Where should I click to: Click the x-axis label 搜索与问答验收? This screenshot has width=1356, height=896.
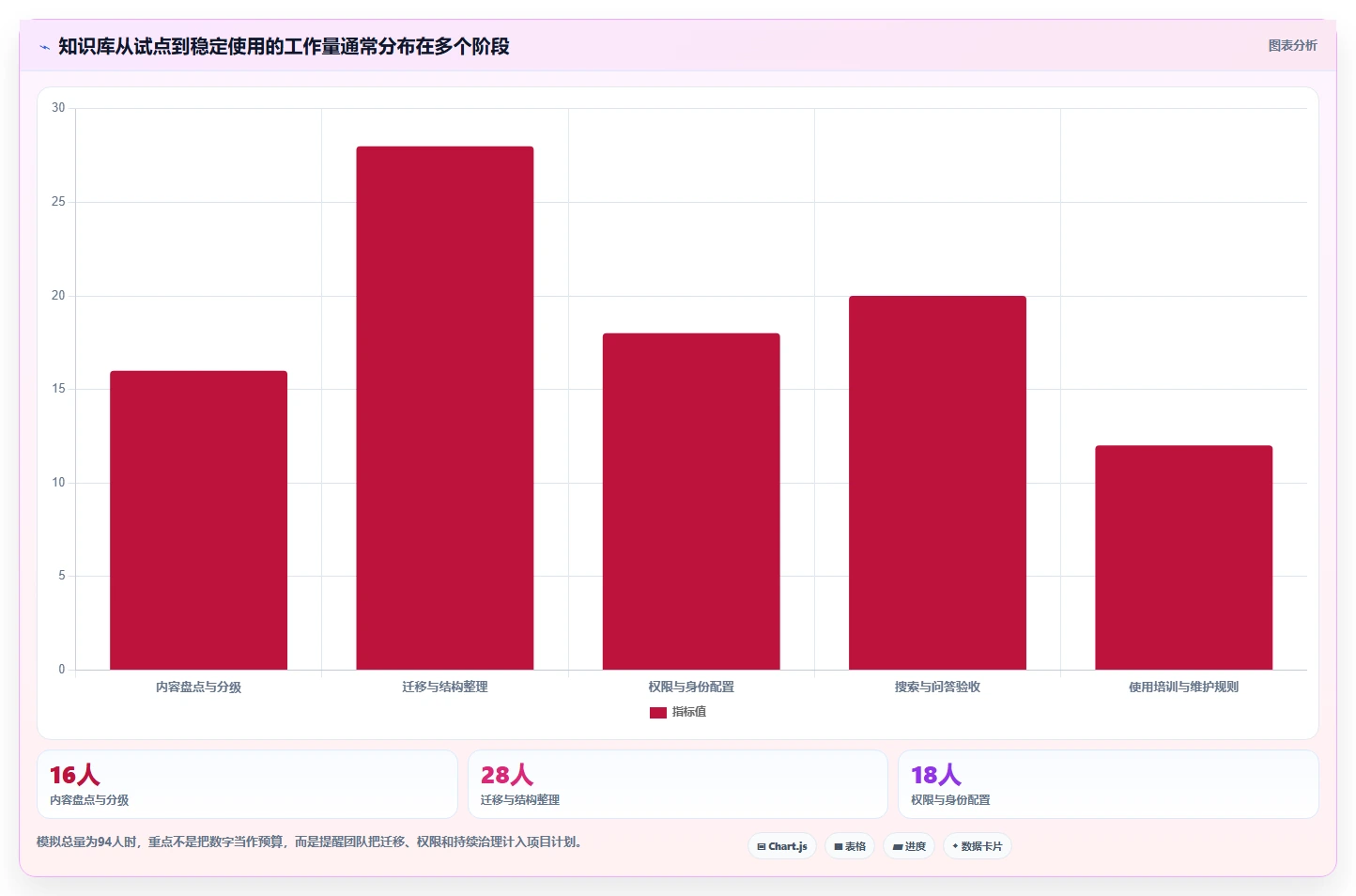[937, 687]
